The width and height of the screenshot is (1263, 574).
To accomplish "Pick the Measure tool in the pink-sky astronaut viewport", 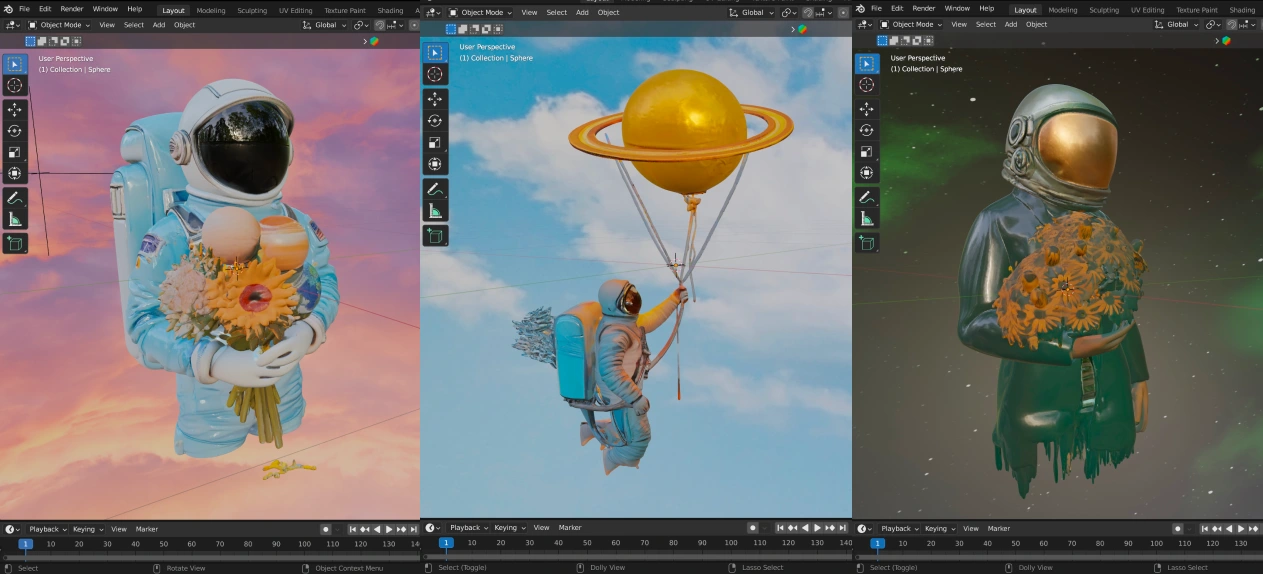I will tap(15, 218).
